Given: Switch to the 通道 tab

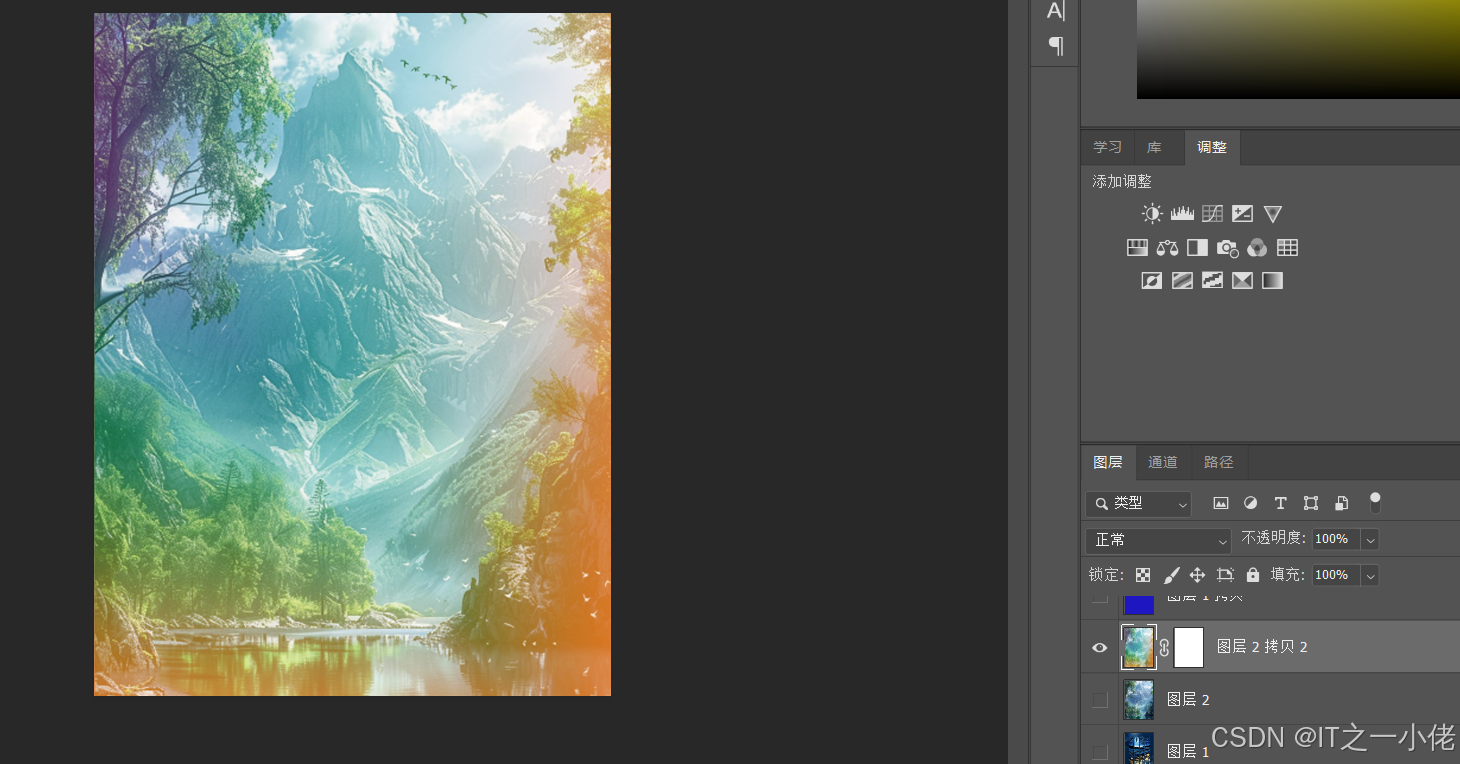Looking at the screenshot, I should coord(1162,462).
